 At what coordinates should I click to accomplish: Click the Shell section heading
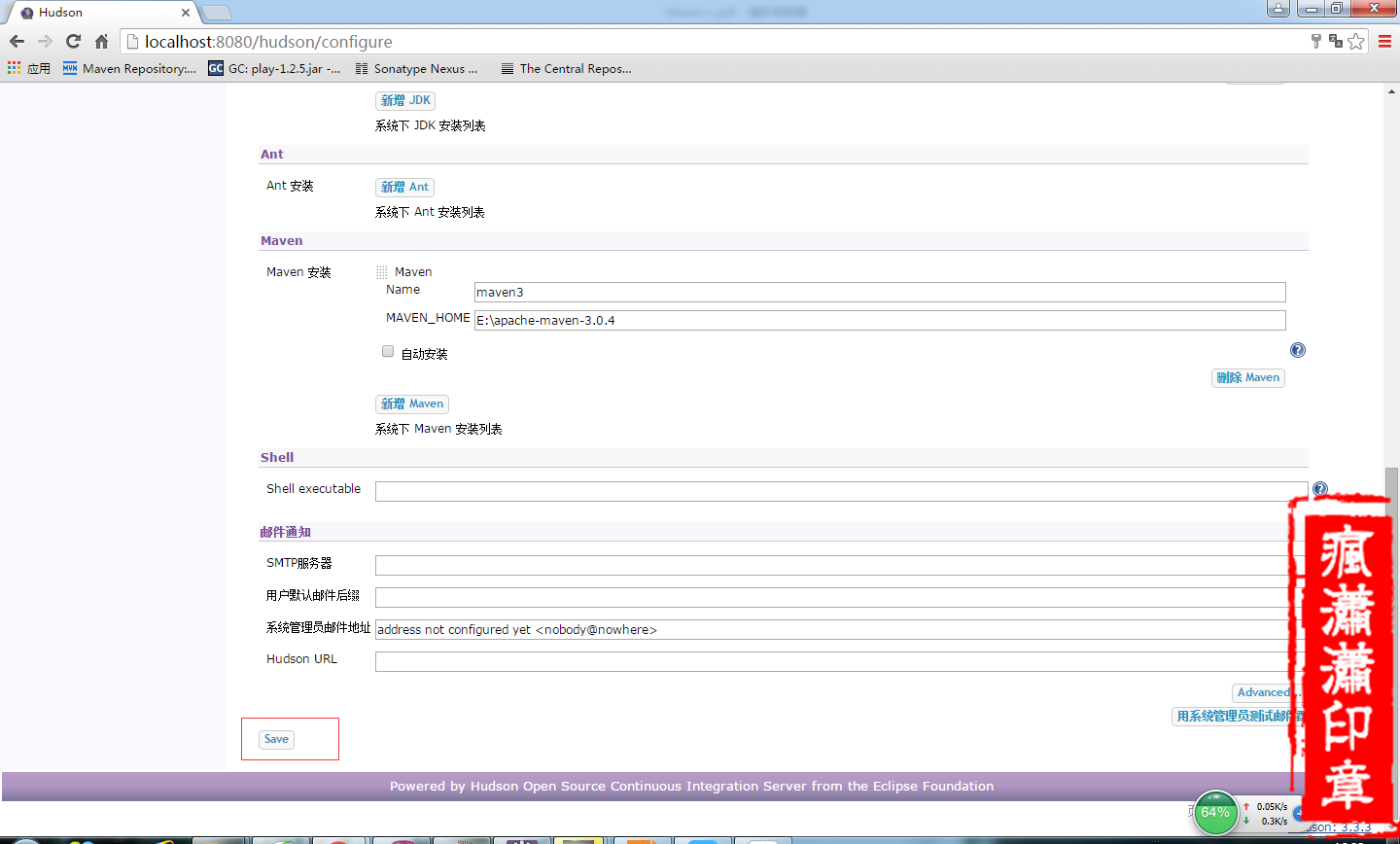277,458
